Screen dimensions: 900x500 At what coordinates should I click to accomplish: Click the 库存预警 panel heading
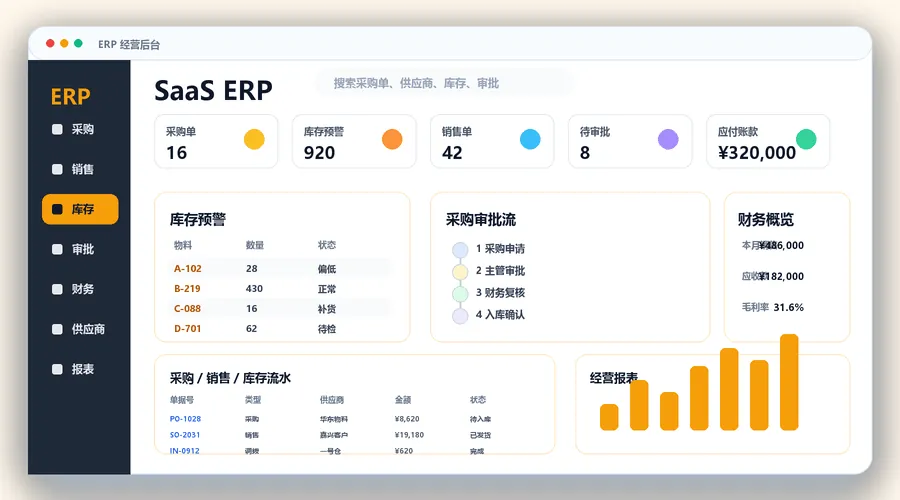[x=198, y=219]
